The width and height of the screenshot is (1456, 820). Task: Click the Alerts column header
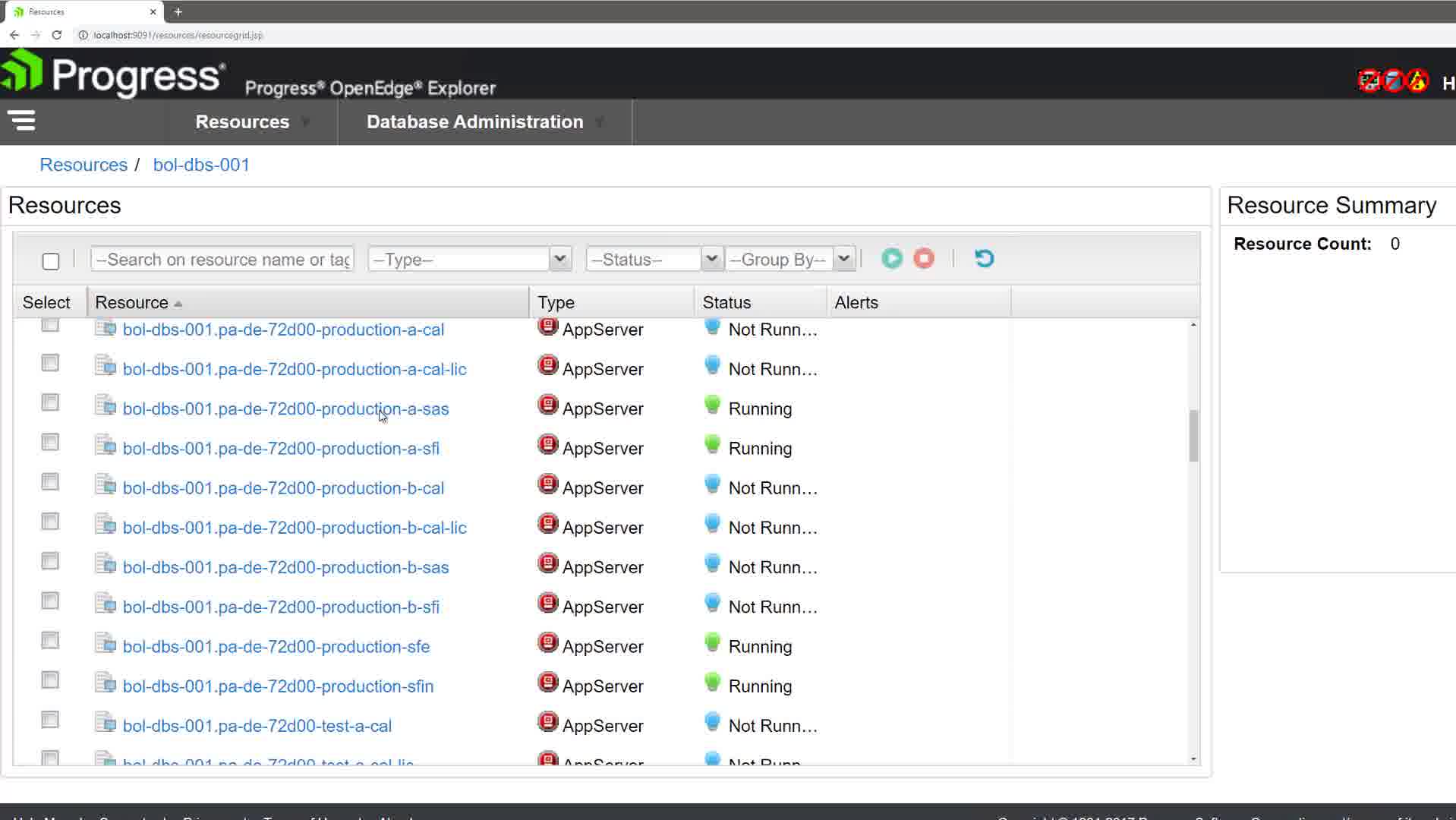coord(919,302)
